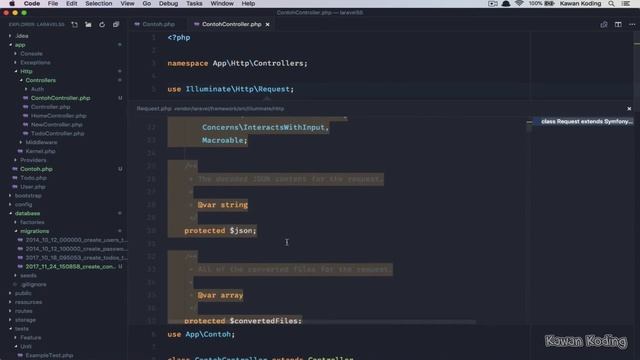Expand the seeds folder

[28, 276]
